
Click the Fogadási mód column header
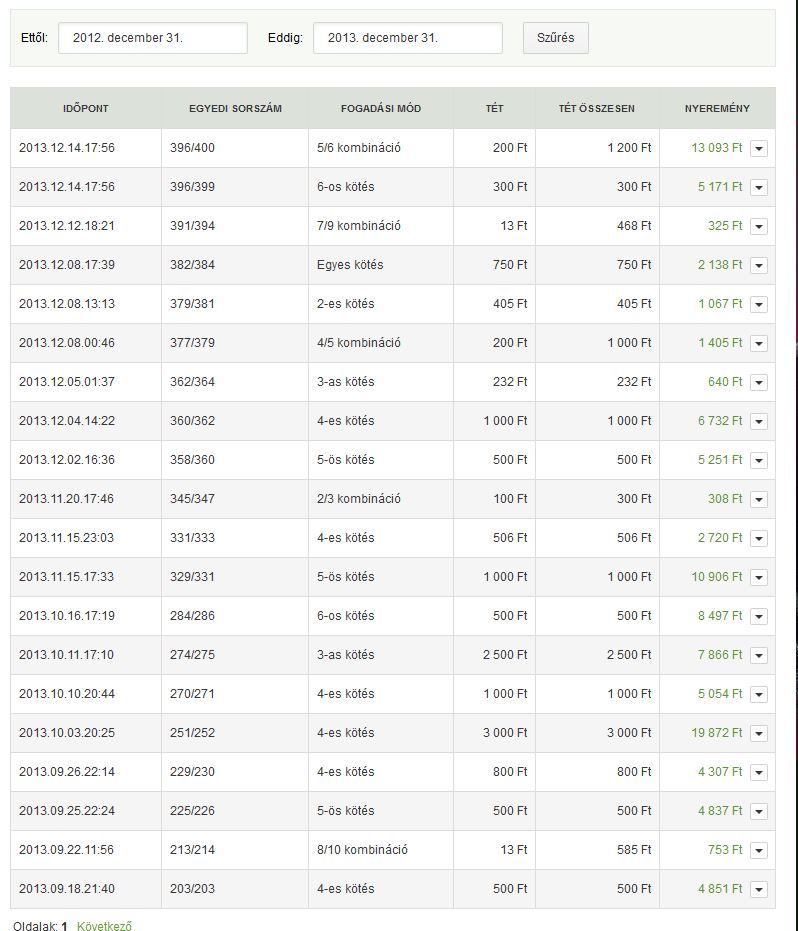click(x=381, y=108)
